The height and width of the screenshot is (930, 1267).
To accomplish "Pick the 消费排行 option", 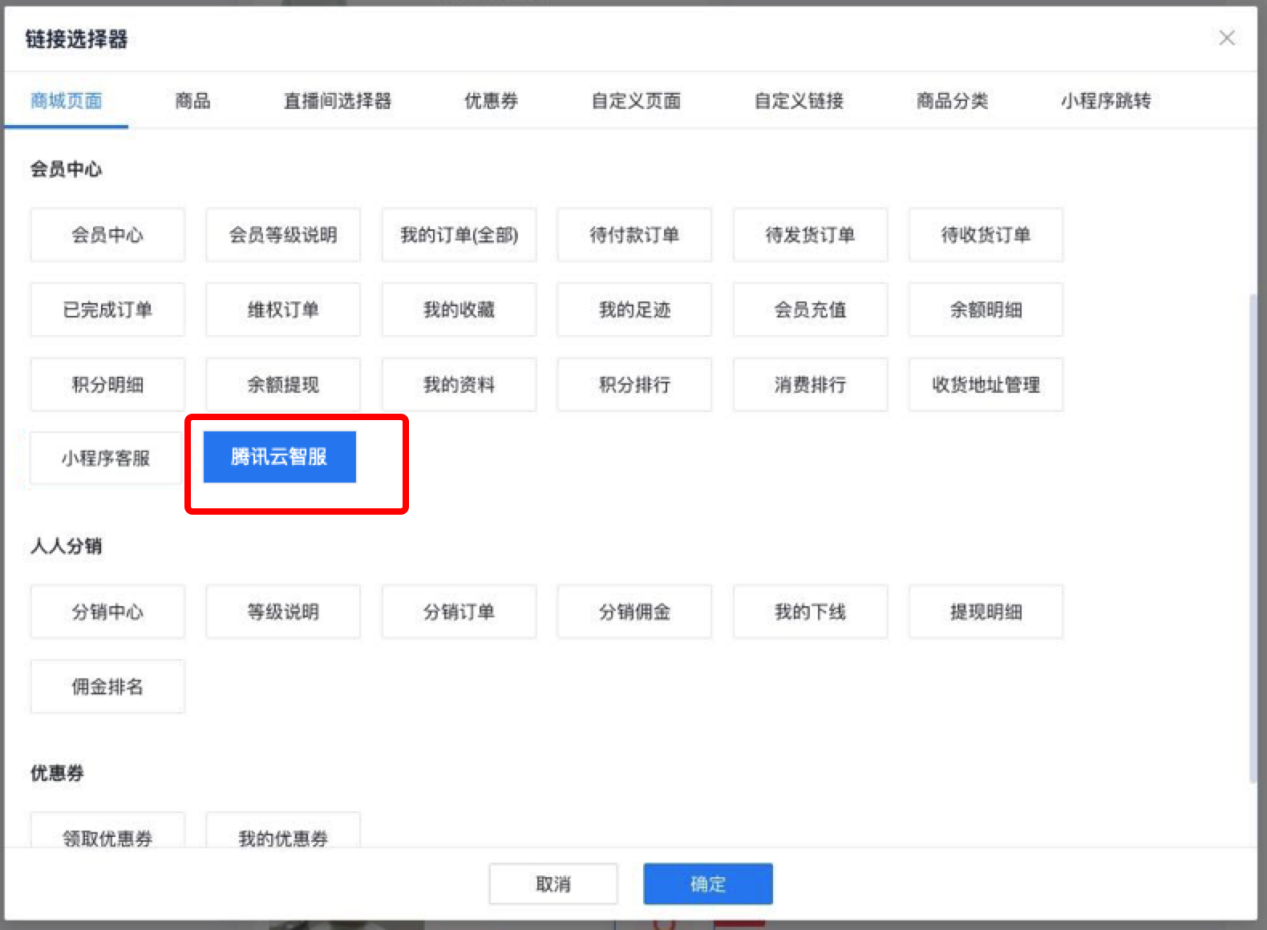I will click(810, 385).
